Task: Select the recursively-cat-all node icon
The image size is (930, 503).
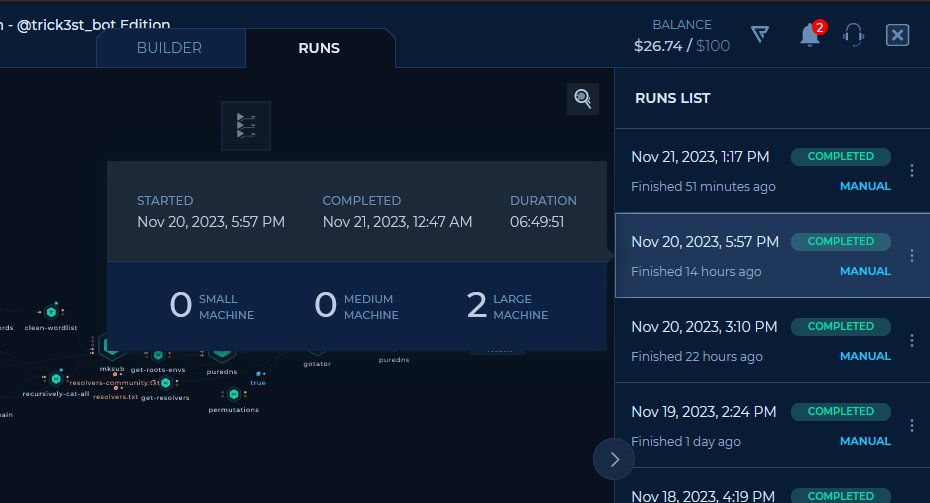Action: (x=56, y=378)
